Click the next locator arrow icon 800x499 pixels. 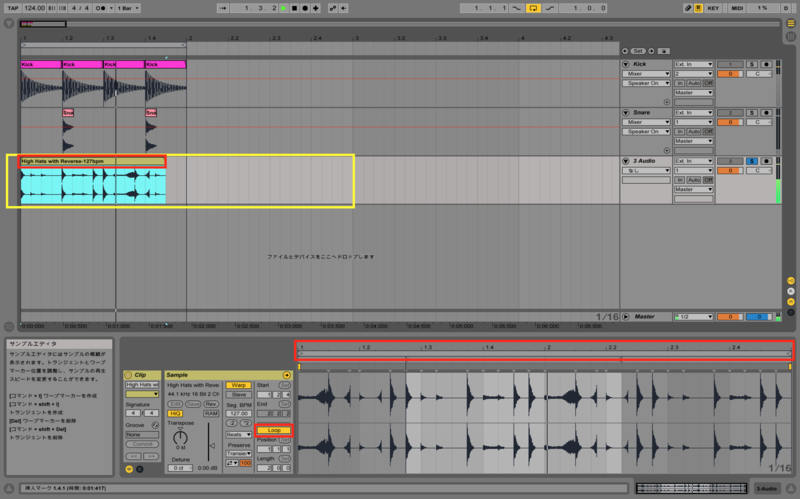pos(652,51)
